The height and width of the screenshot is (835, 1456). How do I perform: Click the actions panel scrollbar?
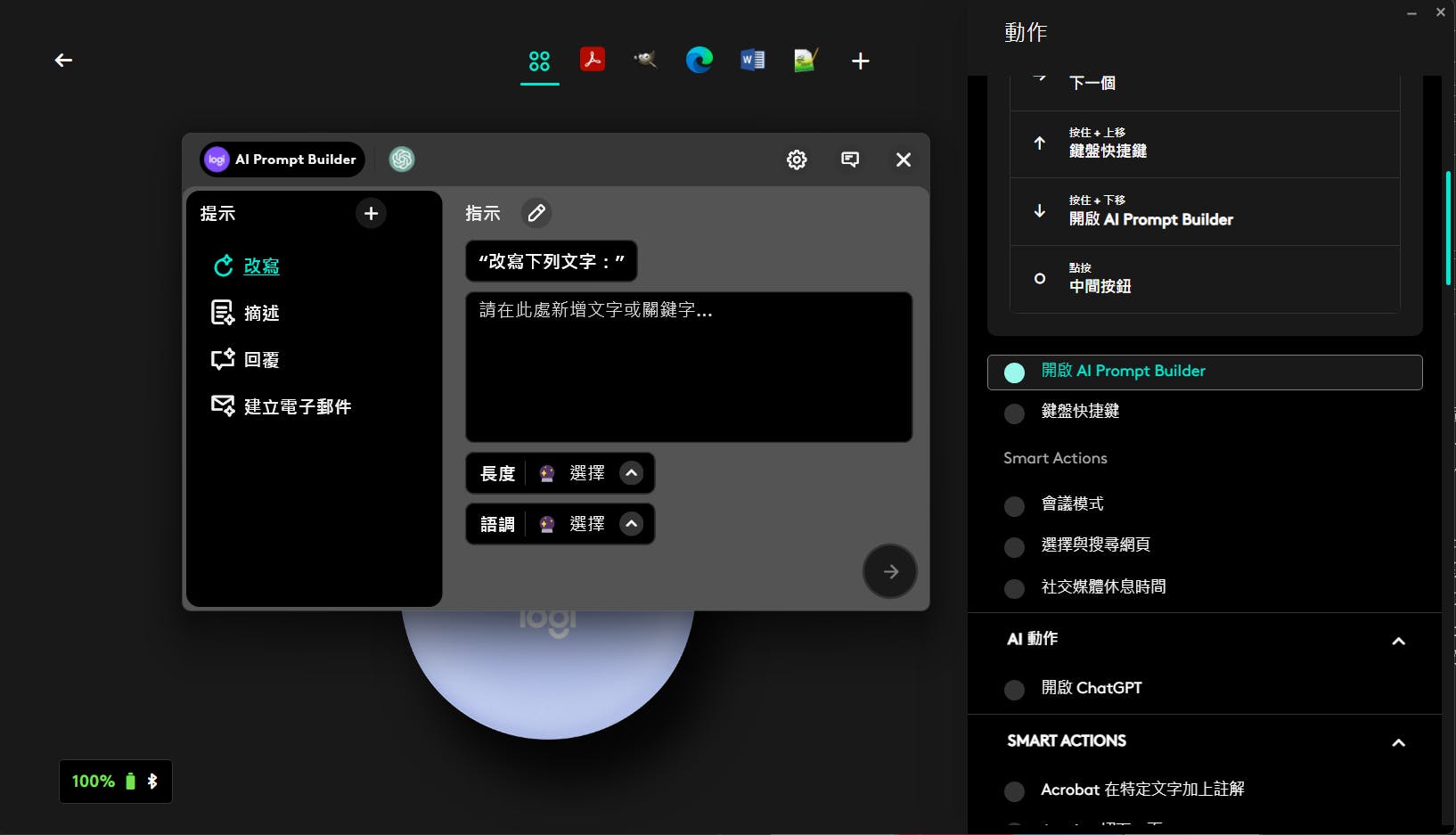1448,228
